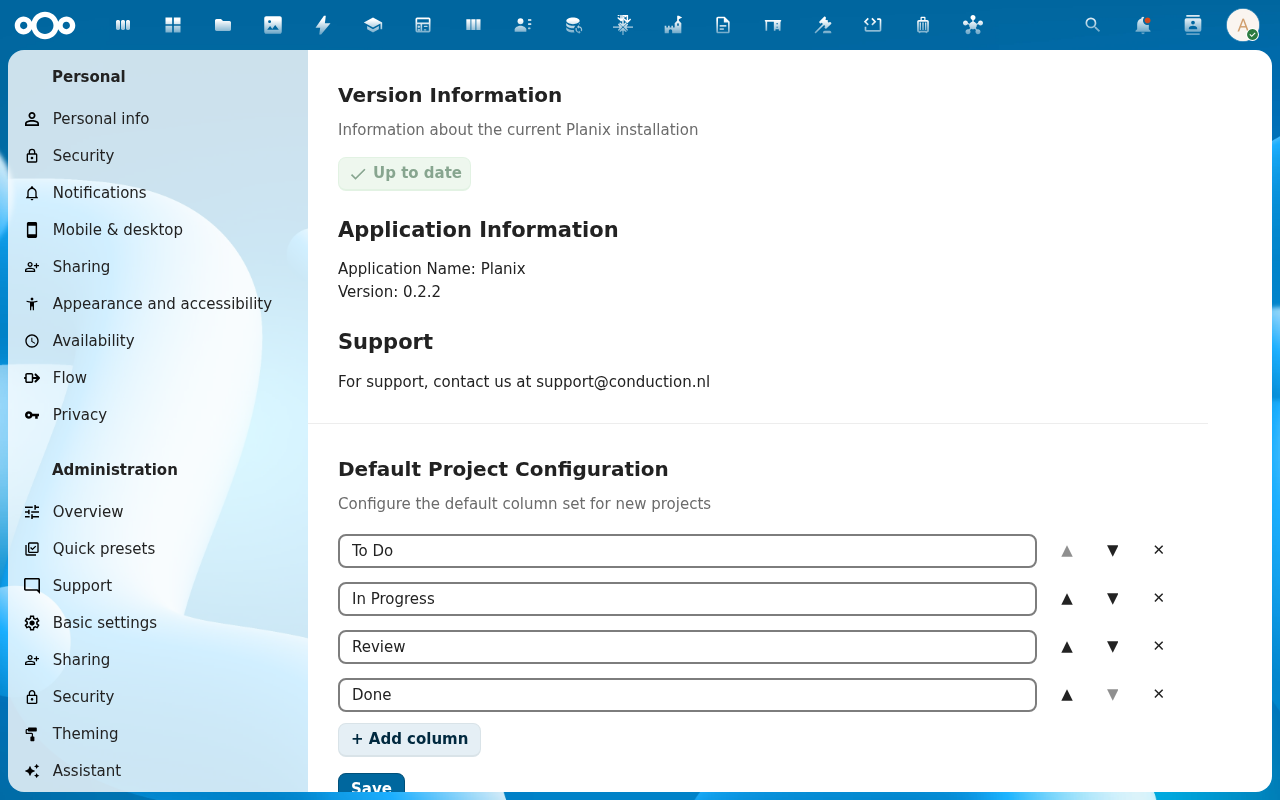
Task: Open the graduation cap app icon
Action: pos(373,25)
